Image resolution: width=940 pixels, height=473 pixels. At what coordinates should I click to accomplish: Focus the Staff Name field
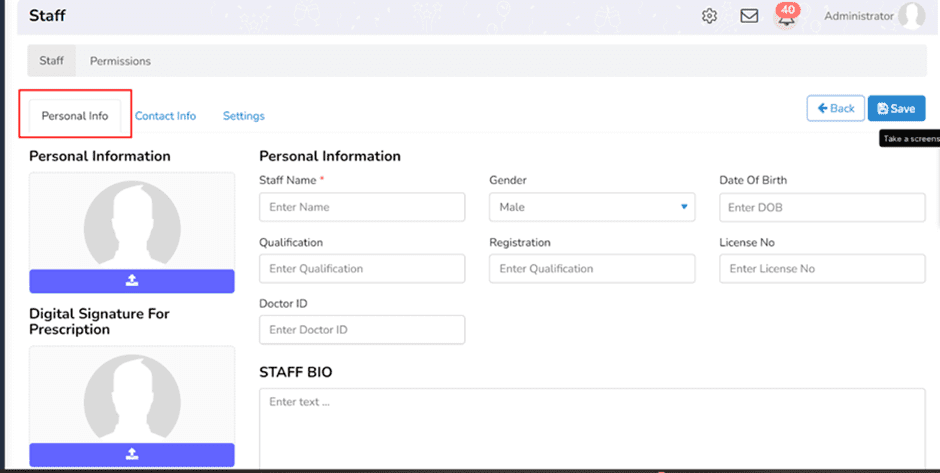362,207
